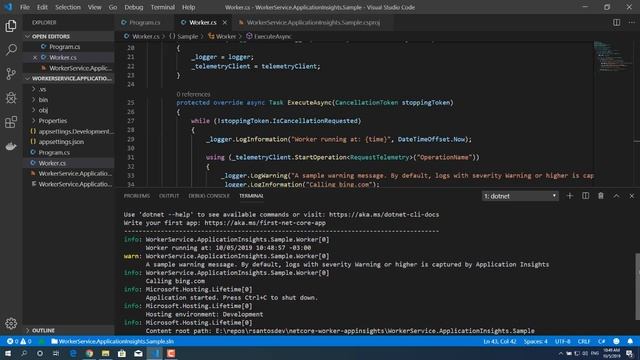Viewport: 640px width, 360px height.
Task: Open the Manage gear icon
Action: point(11,323)
